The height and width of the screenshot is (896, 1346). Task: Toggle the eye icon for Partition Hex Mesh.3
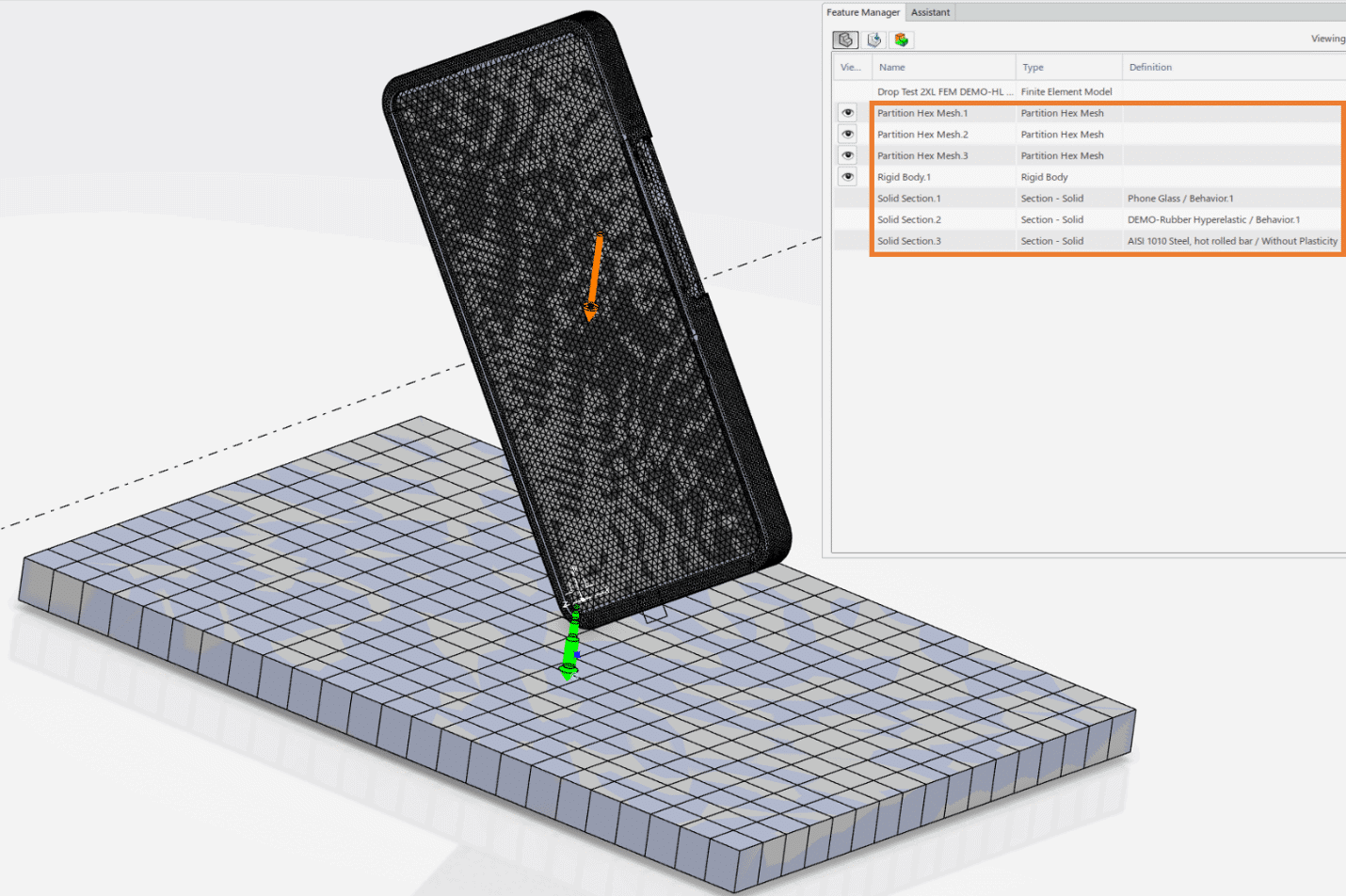tap(848, 155)
